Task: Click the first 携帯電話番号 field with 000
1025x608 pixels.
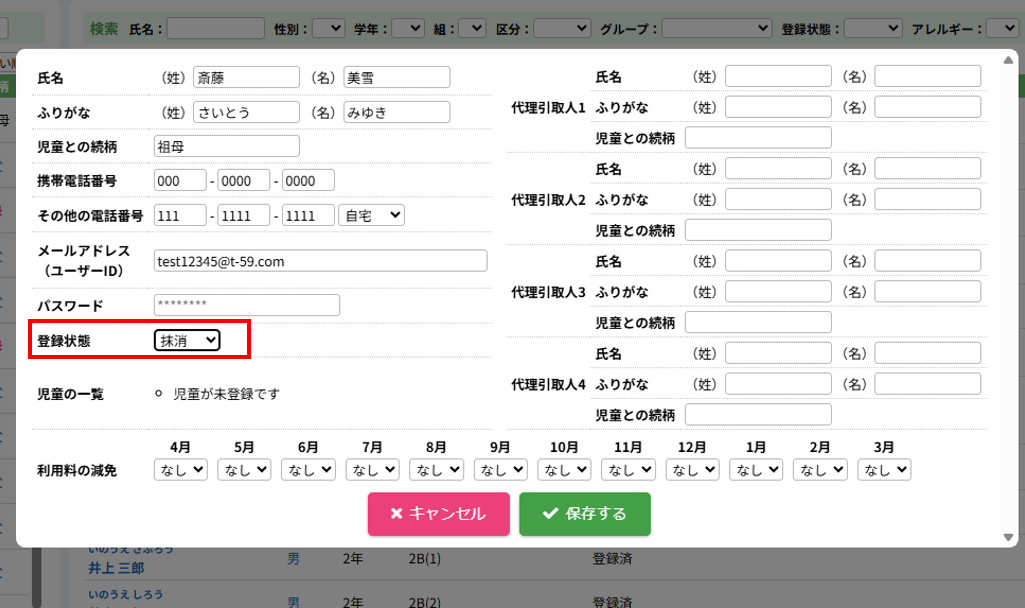Action: [x=180, y=181]
